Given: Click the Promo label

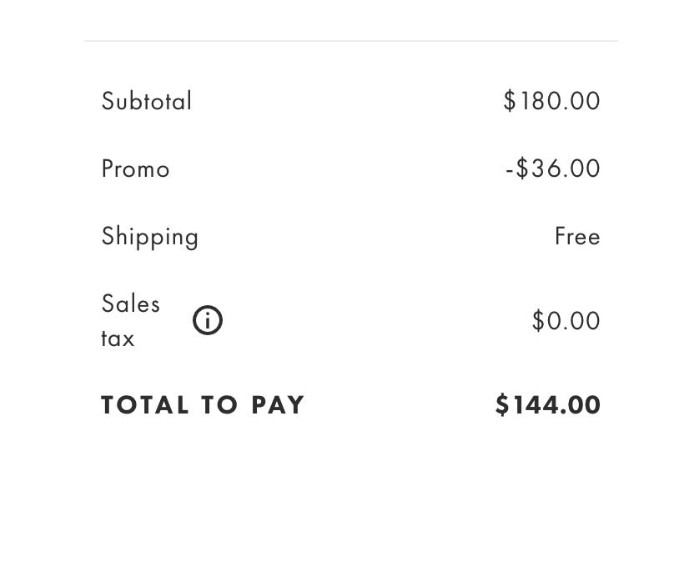Looking at the screenshot, I should [135, 169].
